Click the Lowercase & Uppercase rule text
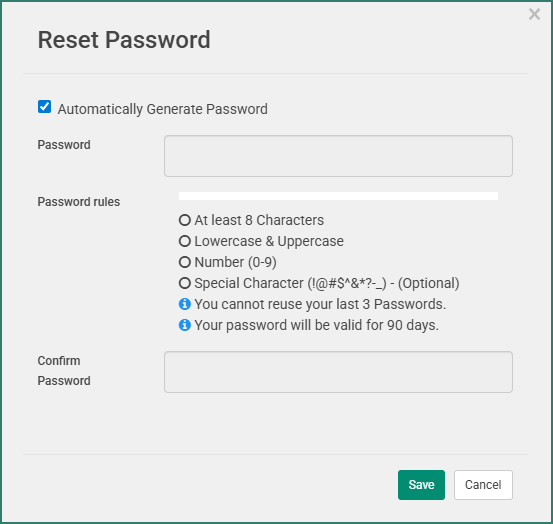Image resolution: width=553 pixels, height=524 pixels. 269,241
